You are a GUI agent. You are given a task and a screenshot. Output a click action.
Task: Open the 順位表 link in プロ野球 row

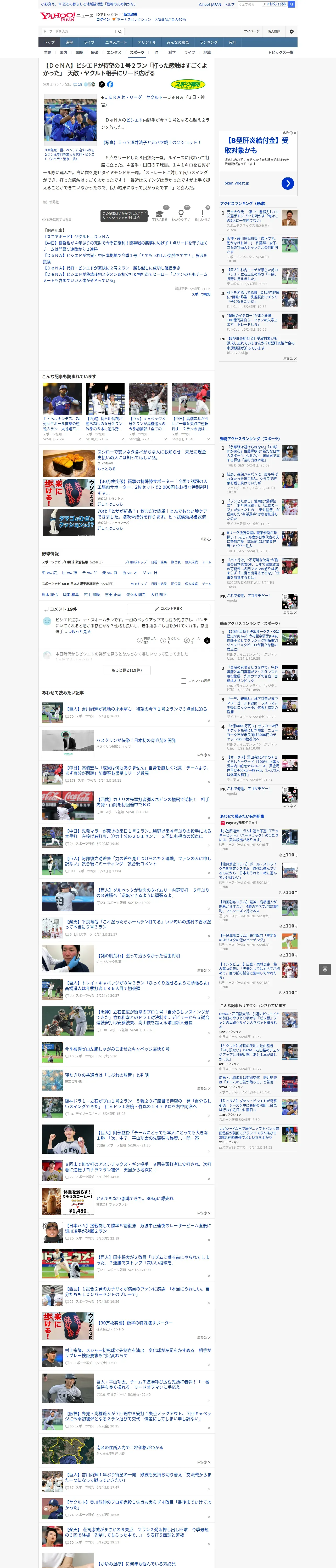tap(176, 562)
